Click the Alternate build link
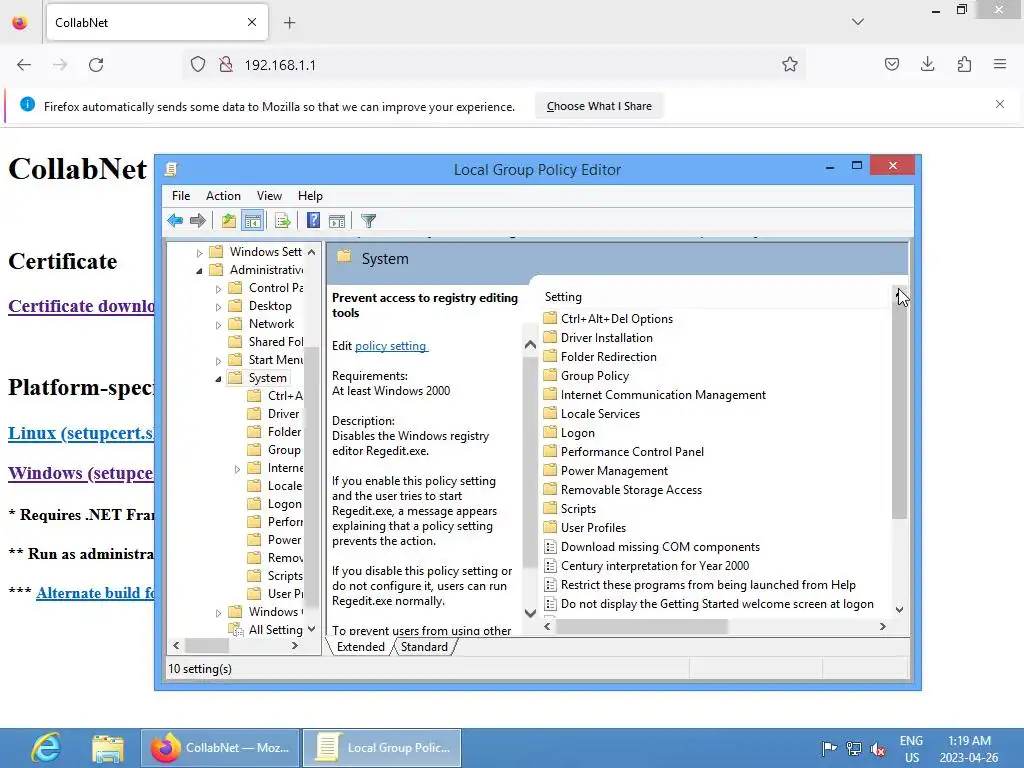 96,593
